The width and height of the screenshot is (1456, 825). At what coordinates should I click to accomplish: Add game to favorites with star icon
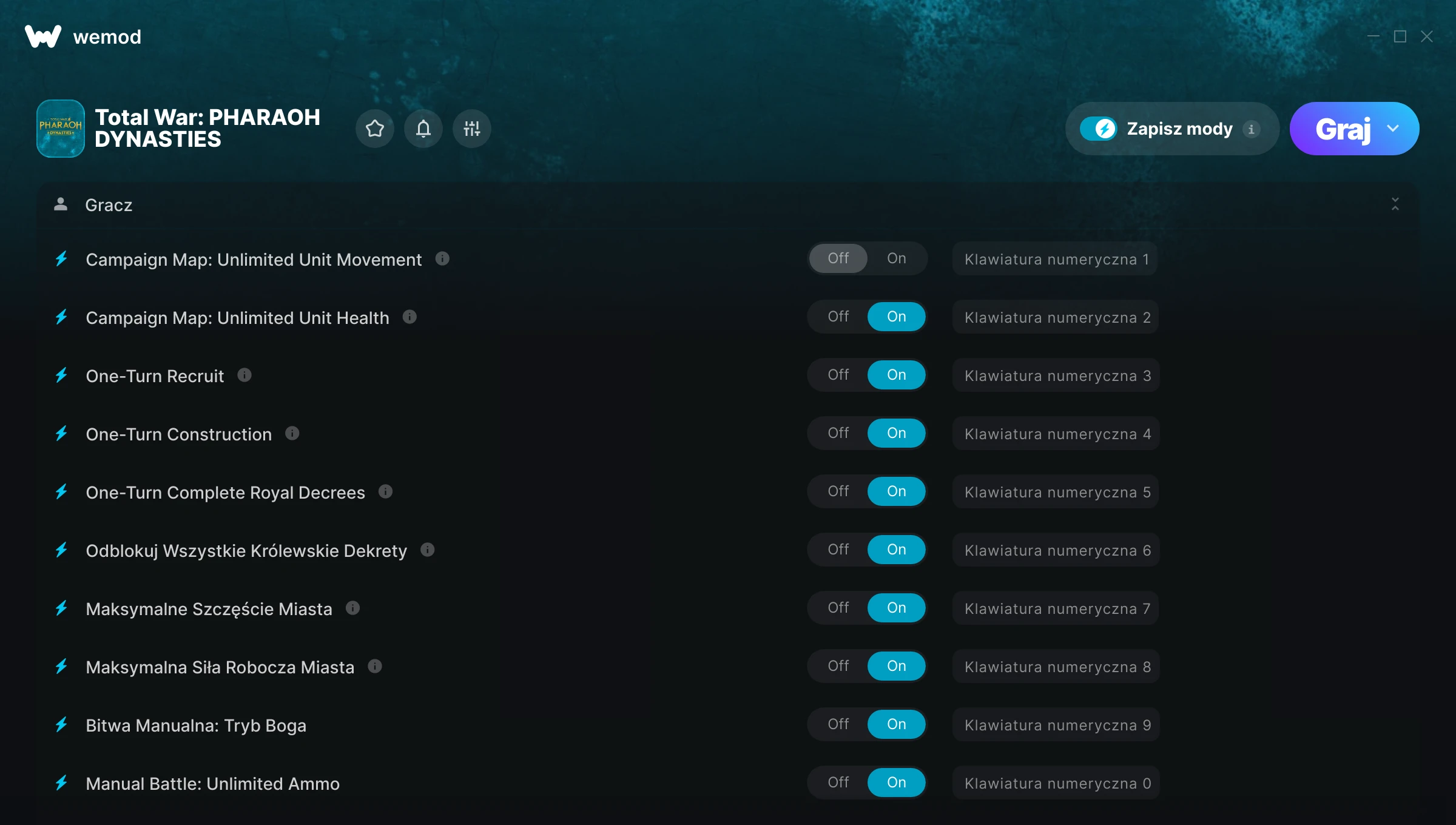375,129
